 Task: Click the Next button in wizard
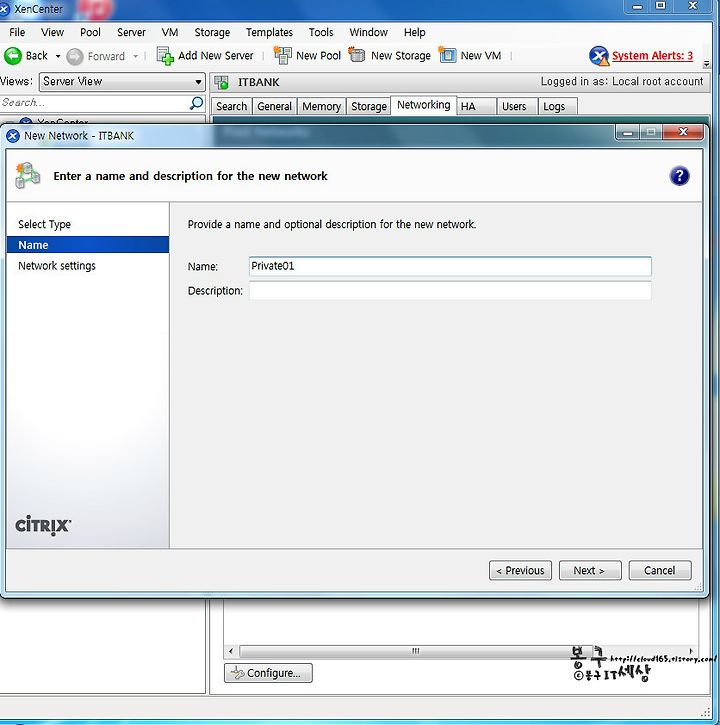click(590, 571)
